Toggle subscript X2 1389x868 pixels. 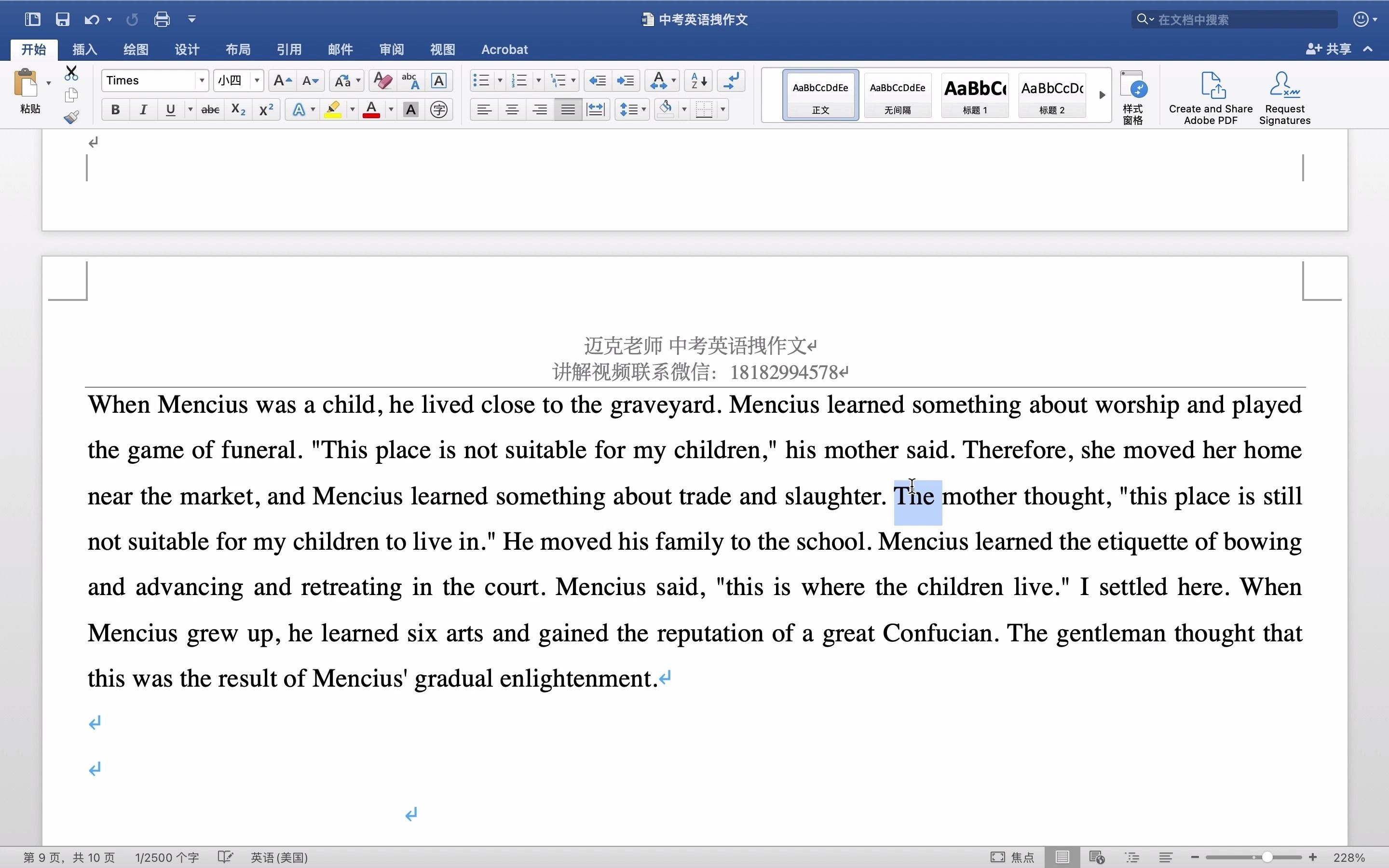click(x=238, y=109)
